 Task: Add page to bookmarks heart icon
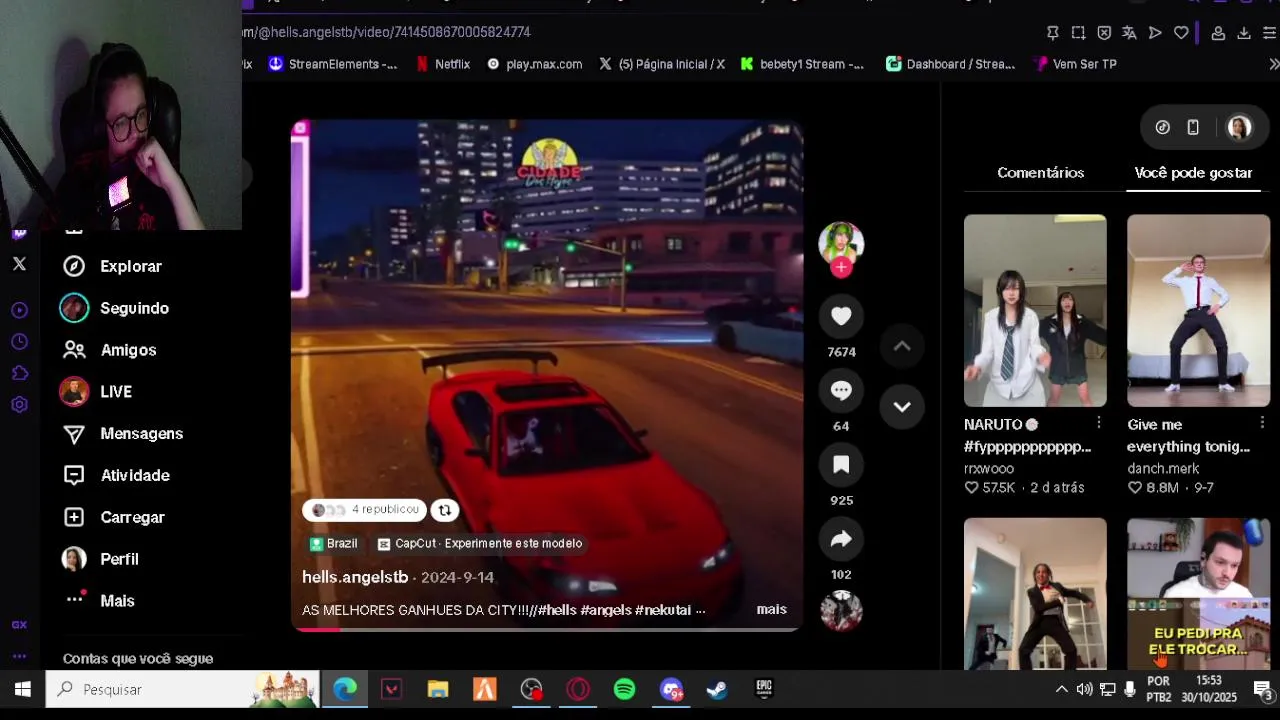1181,33
